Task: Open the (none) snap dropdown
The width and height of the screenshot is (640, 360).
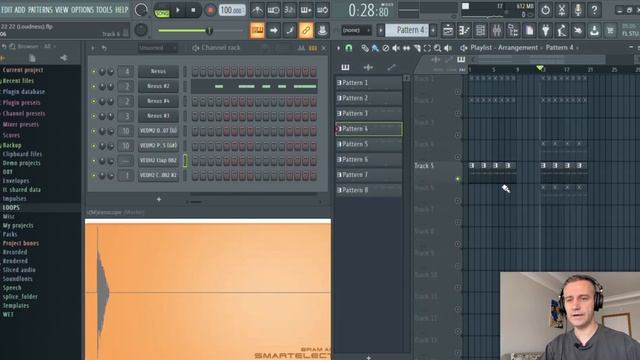Action: coord(356,30)
